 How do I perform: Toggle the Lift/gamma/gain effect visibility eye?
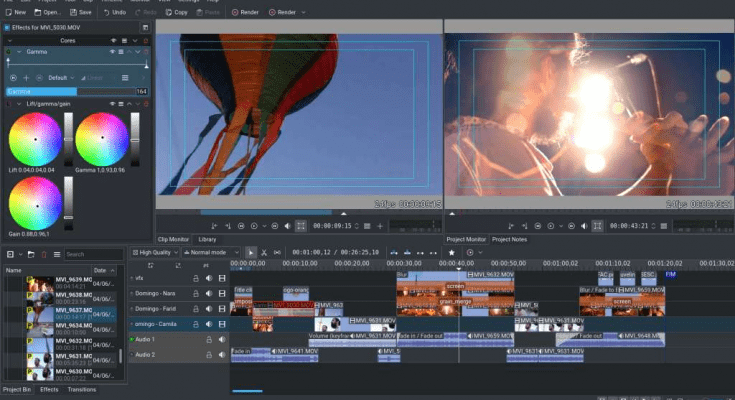coord(112,104)
